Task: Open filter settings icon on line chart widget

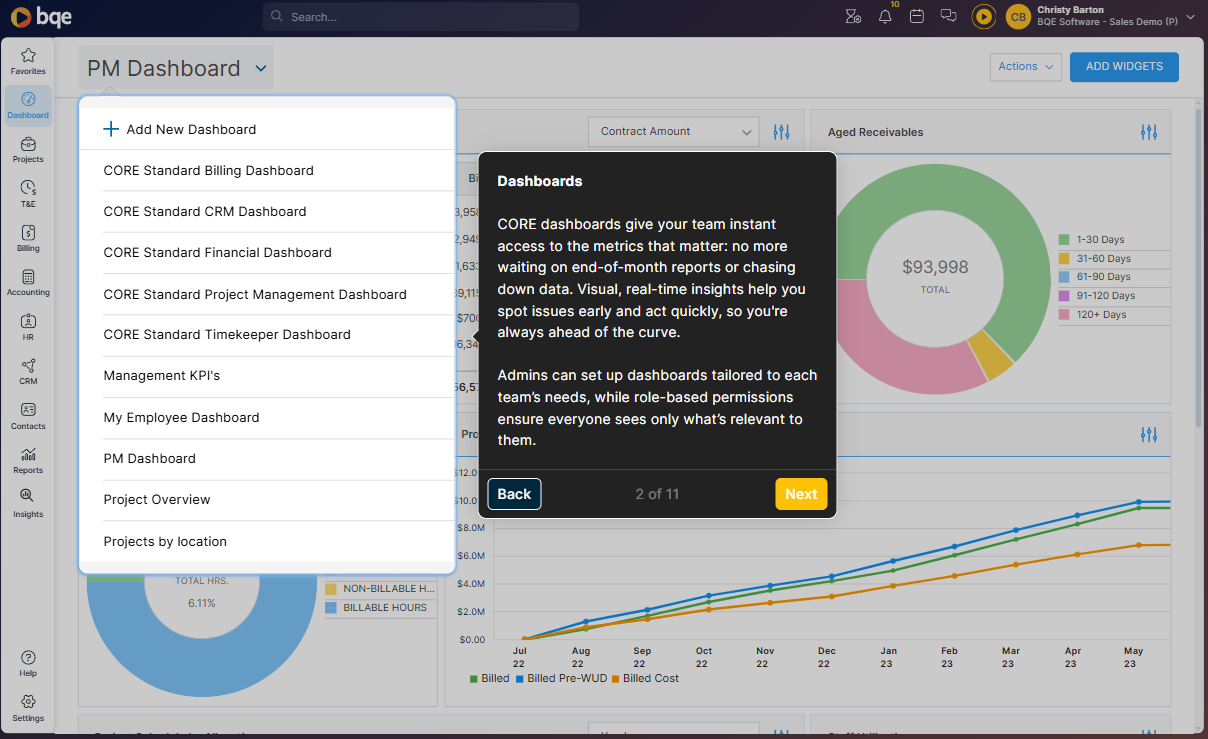Action: tap(1149, 435)
